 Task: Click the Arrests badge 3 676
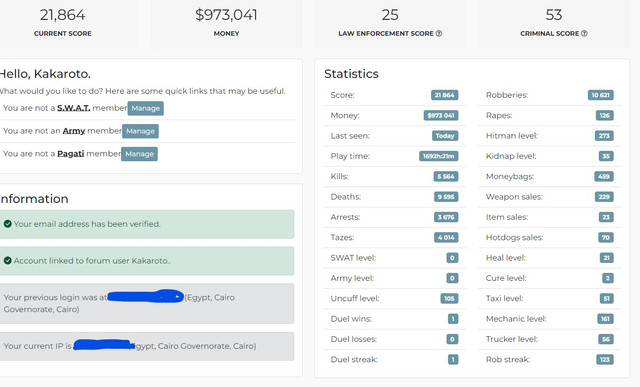tap(446, 217)
